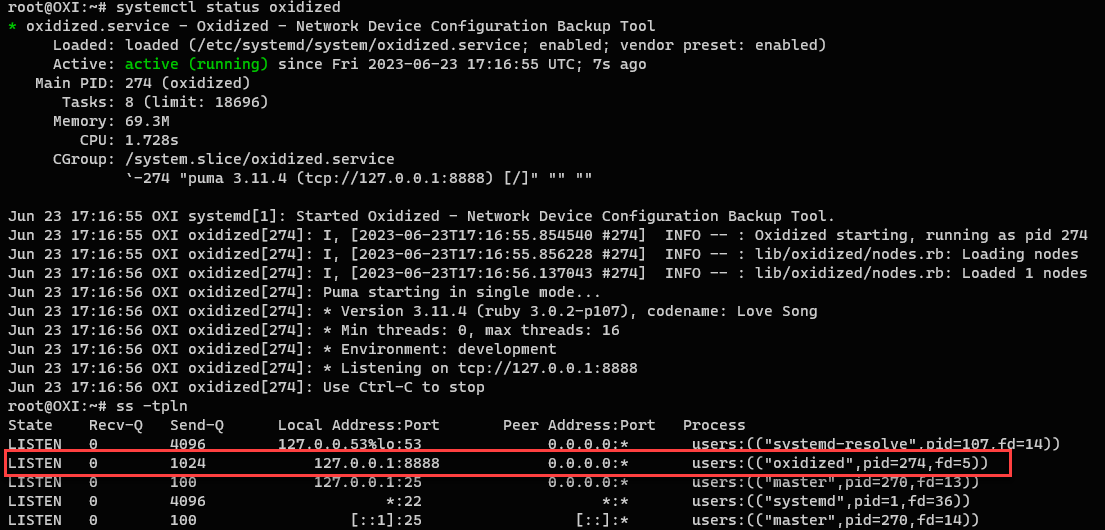Click 127.0.0.1:8888 in the highlighted row
Viewport: 1105px width, 530px height.
[x=376, y=463]
